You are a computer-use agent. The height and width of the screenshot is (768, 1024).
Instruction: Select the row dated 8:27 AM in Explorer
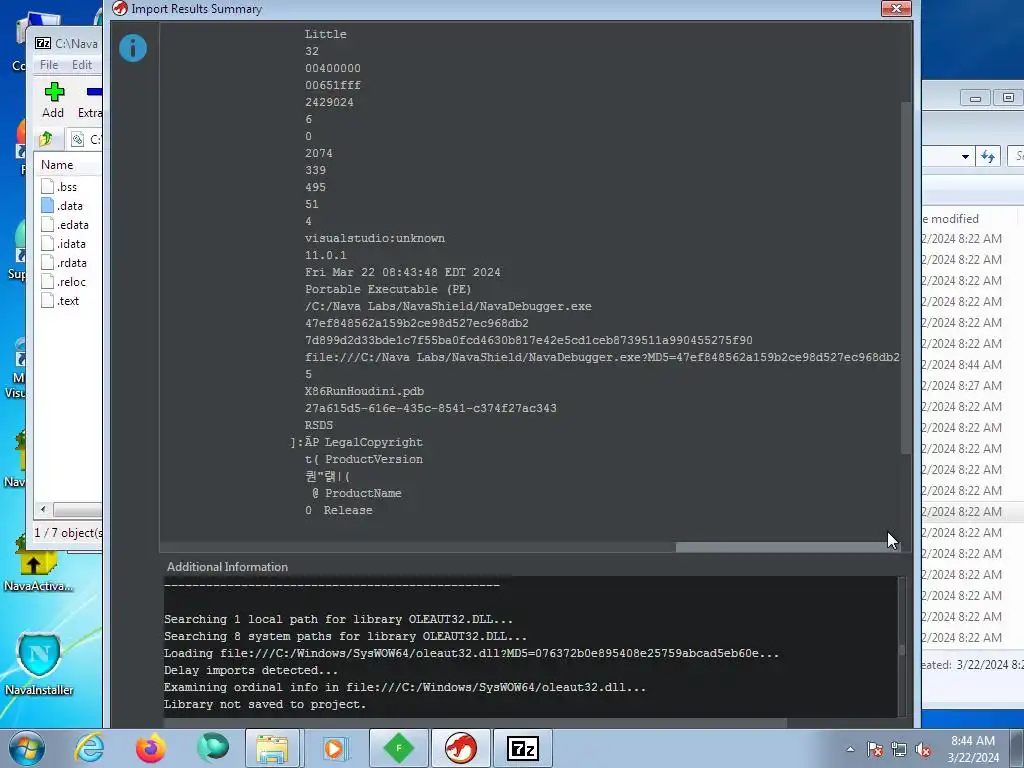pos(972,385)
